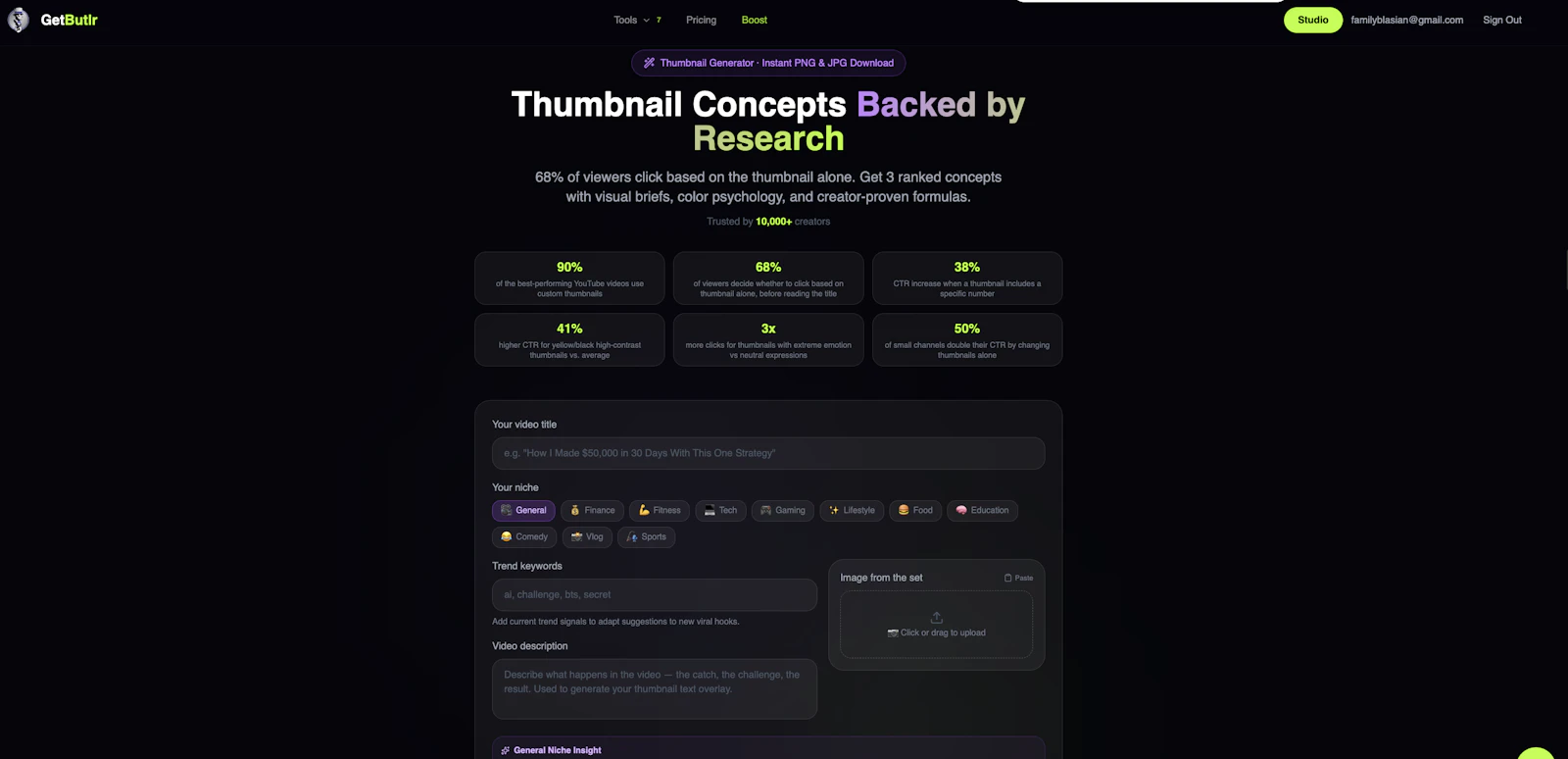
Task: Click the 68% viewers decide stat card
Action: pos(768,278)
